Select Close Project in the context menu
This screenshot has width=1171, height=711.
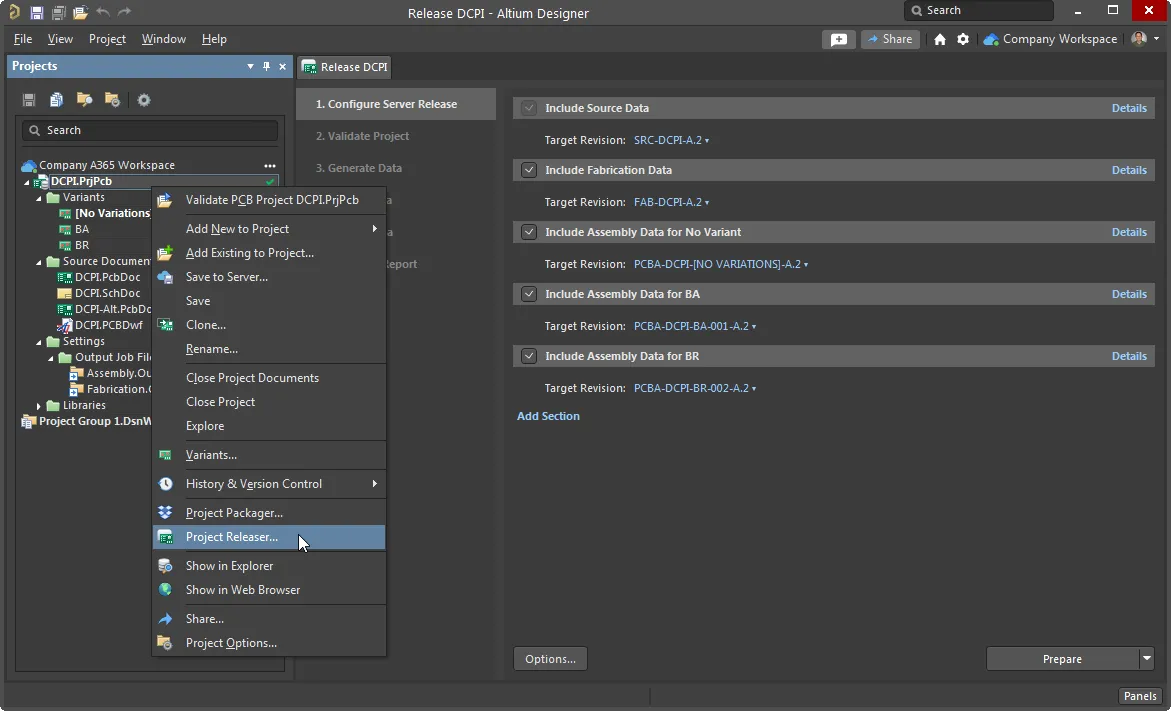click(x=269, y=402)
